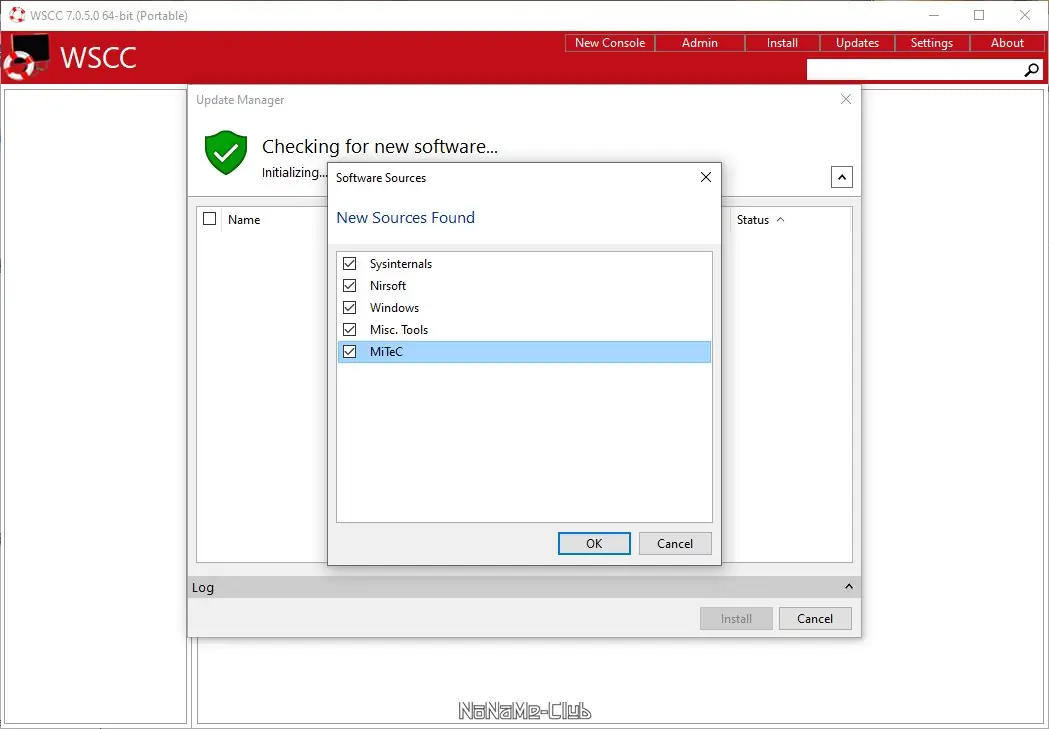Image resolution: width=1049 pixels, height=729 pixels.
Task: Toggle the select-all checkbox beside Name
Action: (209, 219)
